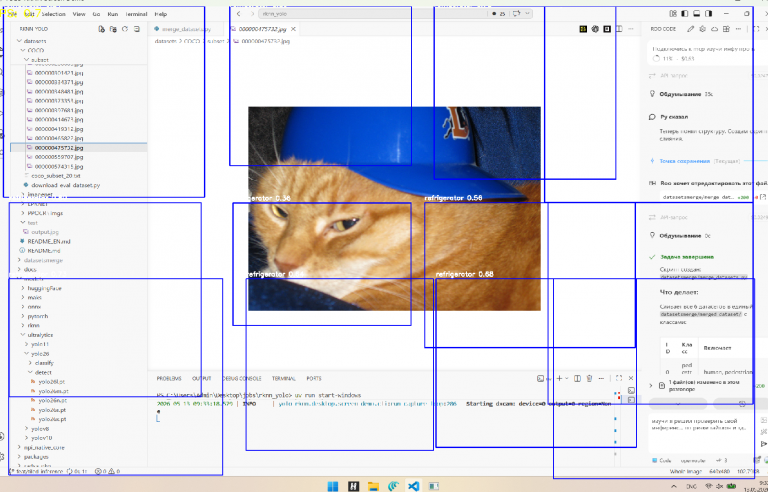Click the Точка сохранения checkpoint link
Viewport: 768px width, 492px height.
tap(684, 161)
